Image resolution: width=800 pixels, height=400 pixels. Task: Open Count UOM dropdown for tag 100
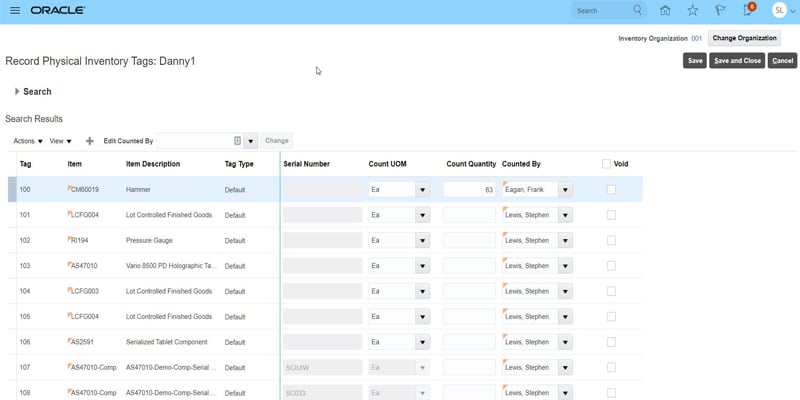click(422, 189)
